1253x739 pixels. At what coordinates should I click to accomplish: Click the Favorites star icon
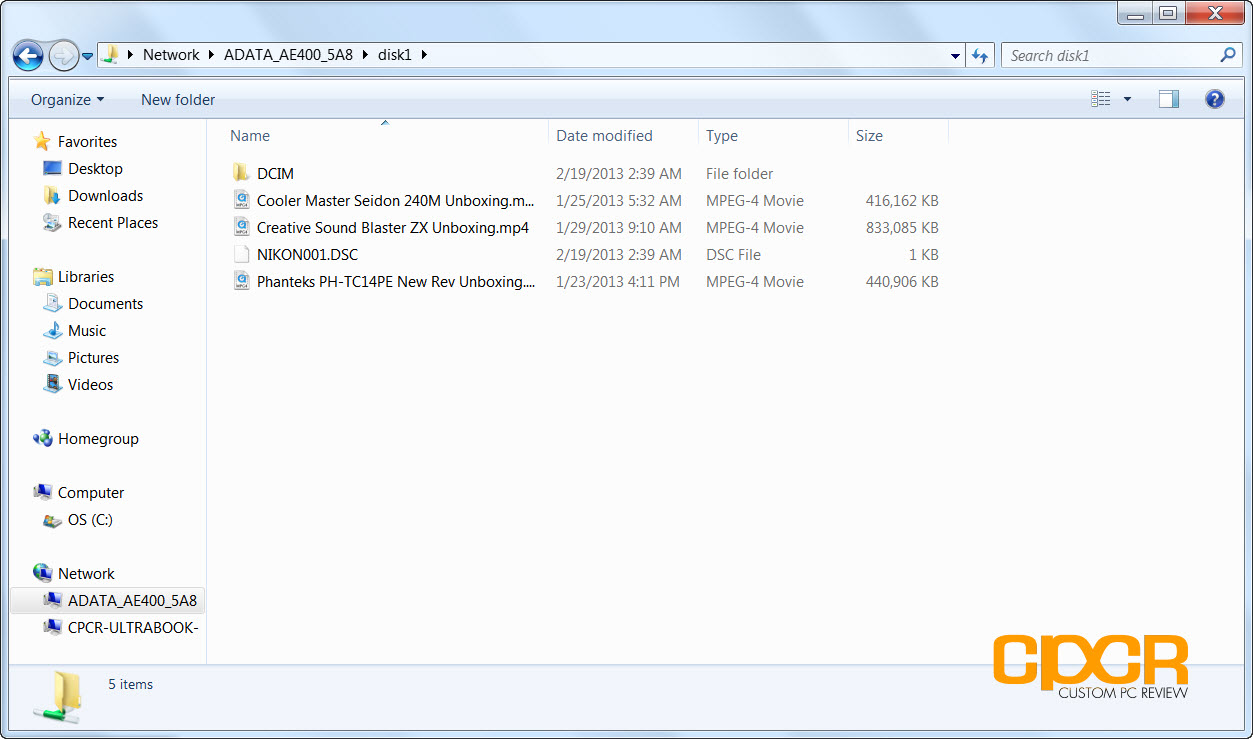pos(42,141)
